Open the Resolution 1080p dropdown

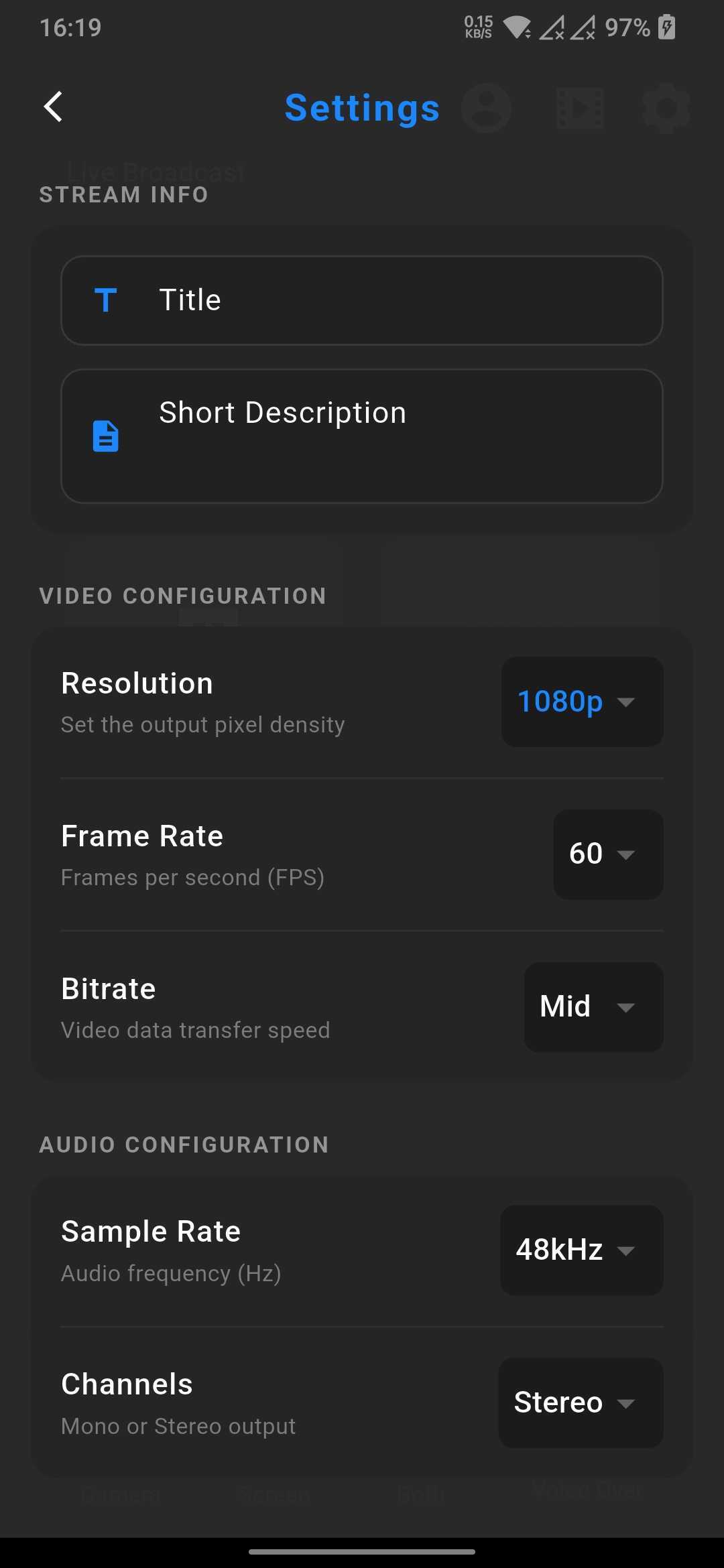coord(582,702)
